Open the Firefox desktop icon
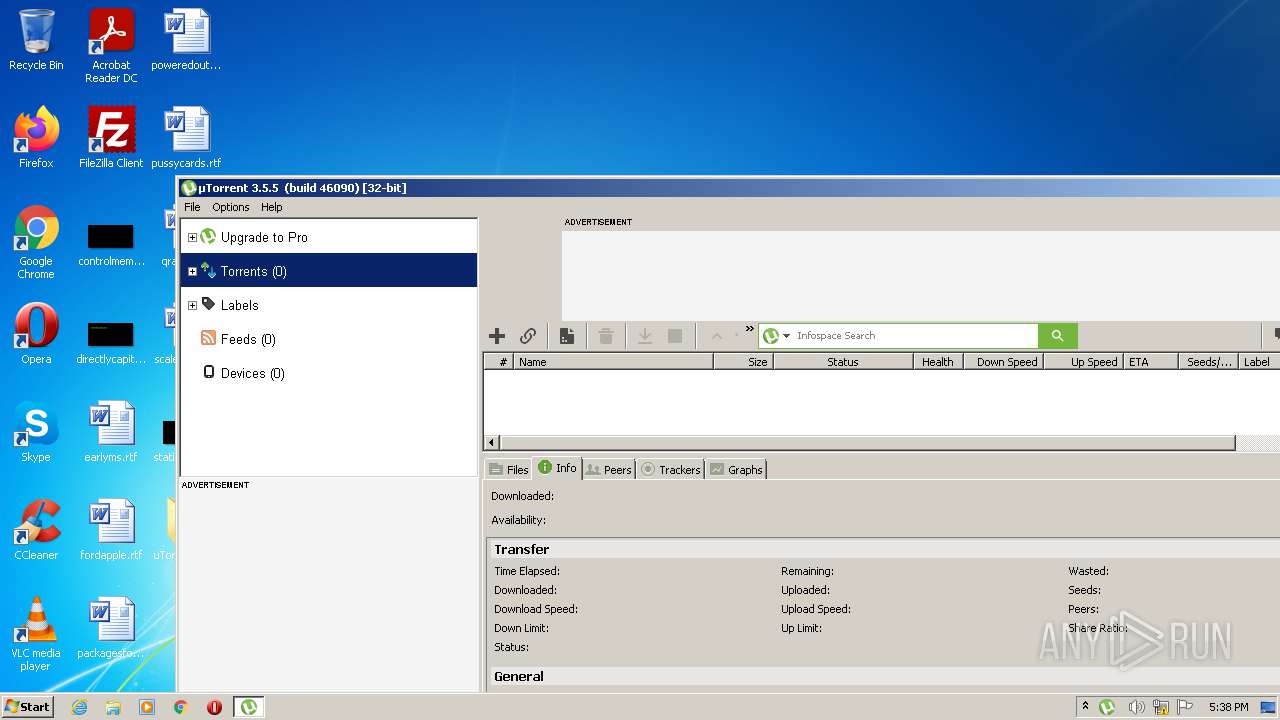 tap(36, 138)
